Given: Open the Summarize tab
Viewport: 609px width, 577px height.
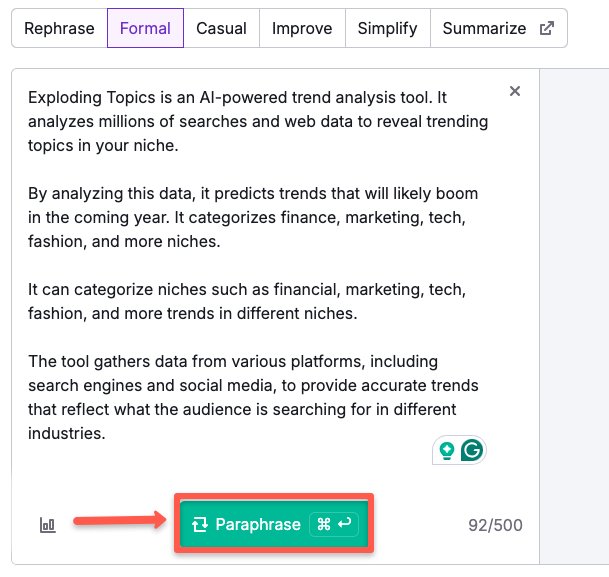Looking at the screenshot, I should (484, 28).
